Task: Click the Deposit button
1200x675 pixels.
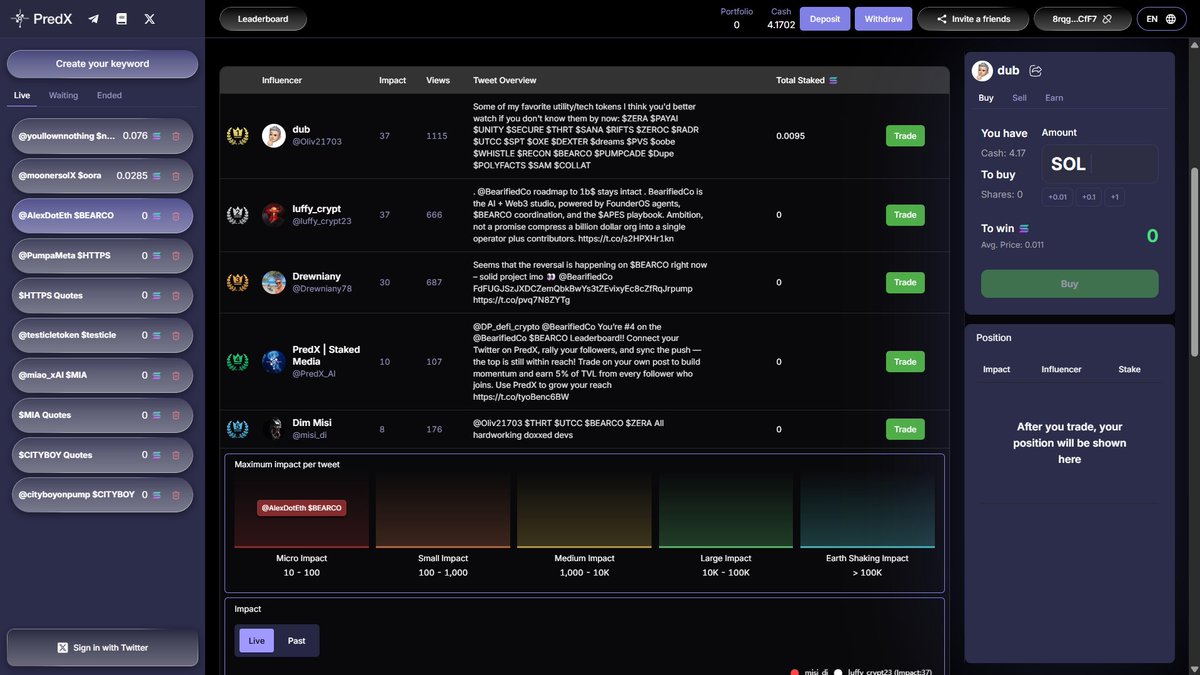Action: point(825,19)
